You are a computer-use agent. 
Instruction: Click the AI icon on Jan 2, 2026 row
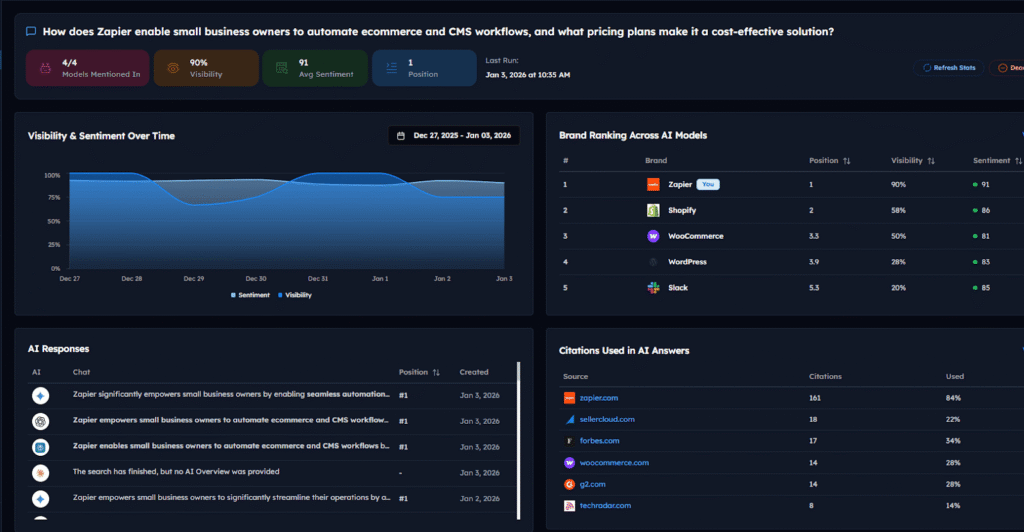(40, 499)
